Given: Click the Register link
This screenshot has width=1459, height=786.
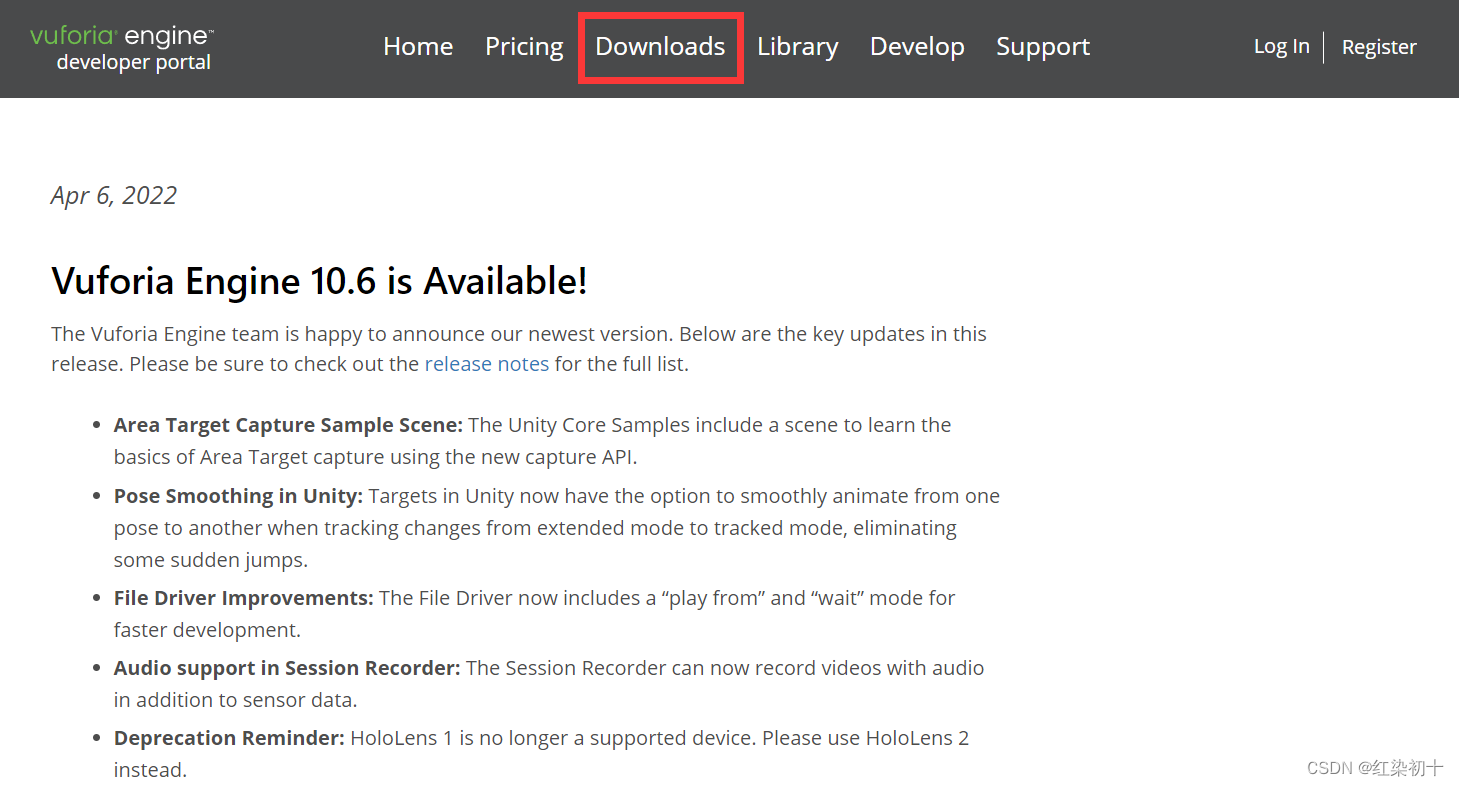Looking at the screenshot, I should 1379,47.
